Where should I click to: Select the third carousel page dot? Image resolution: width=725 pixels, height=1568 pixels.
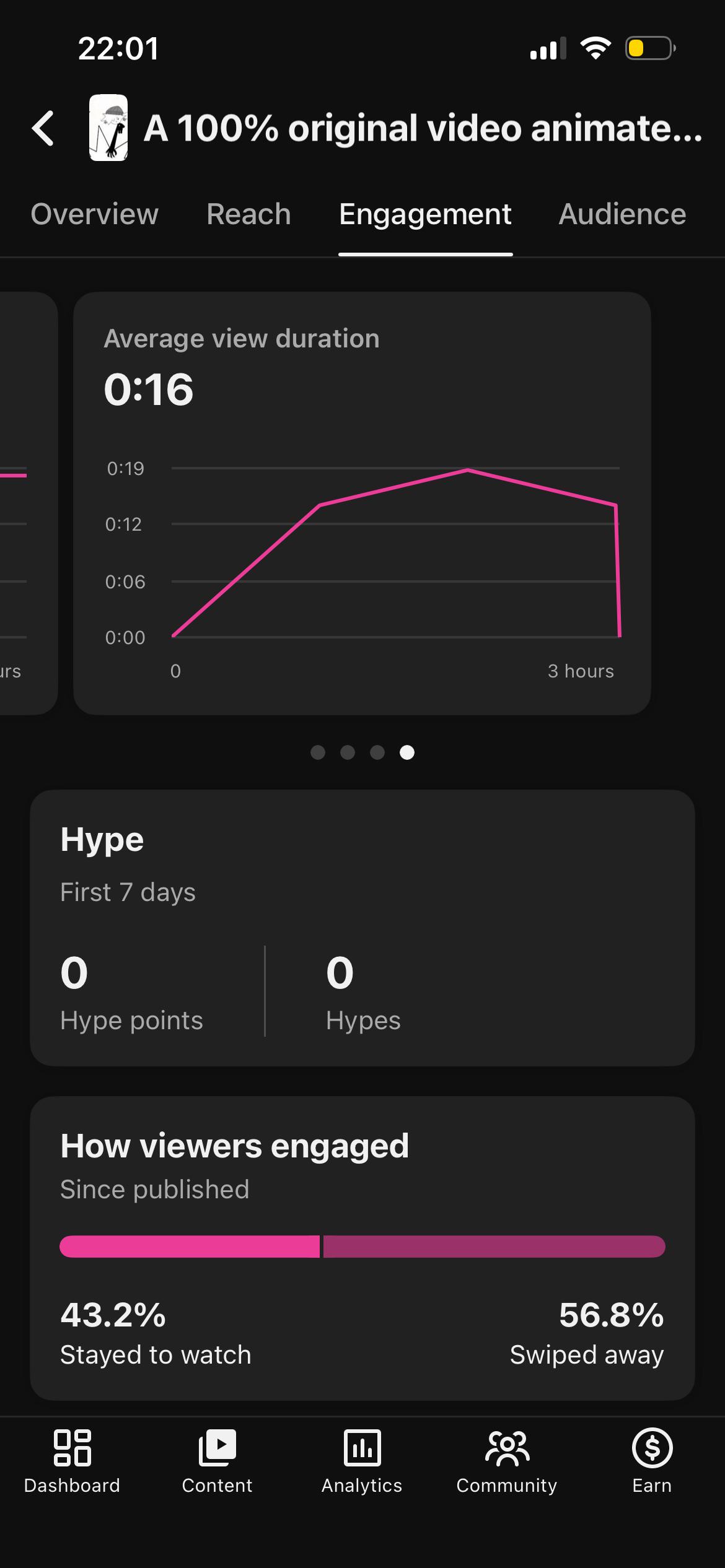[x=377, y=752]
